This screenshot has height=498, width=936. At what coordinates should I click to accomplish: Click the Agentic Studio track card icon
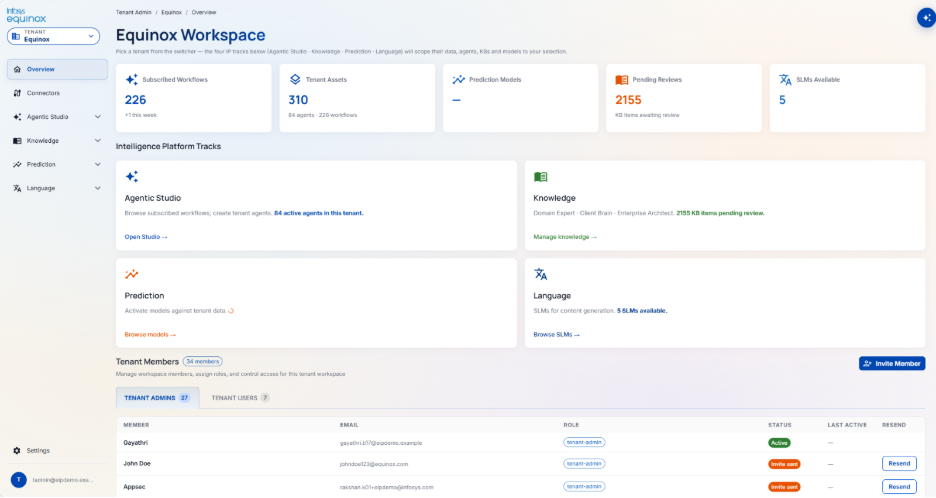(132, 176)
